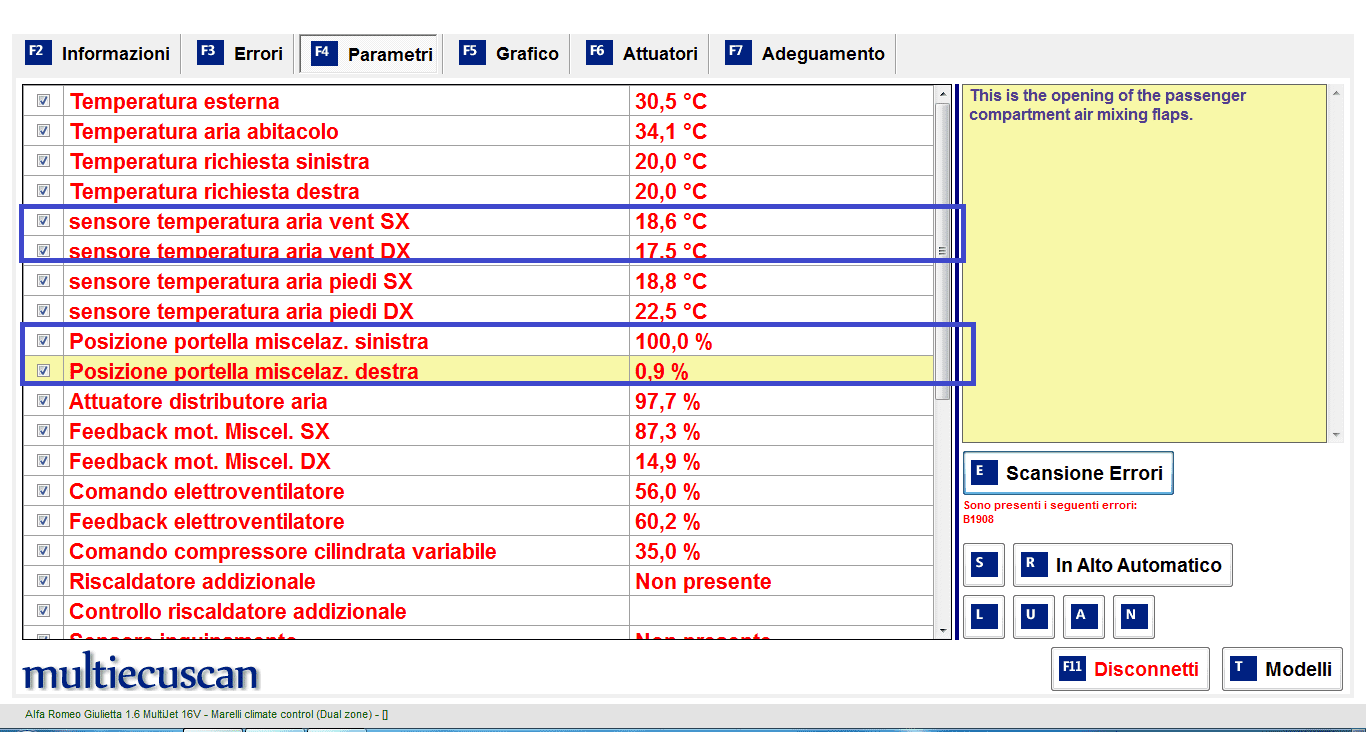Toggle Feedback mot. Miscel. DX checkbox
This screenshot has width=1369, height=732.
coord(43,461)
